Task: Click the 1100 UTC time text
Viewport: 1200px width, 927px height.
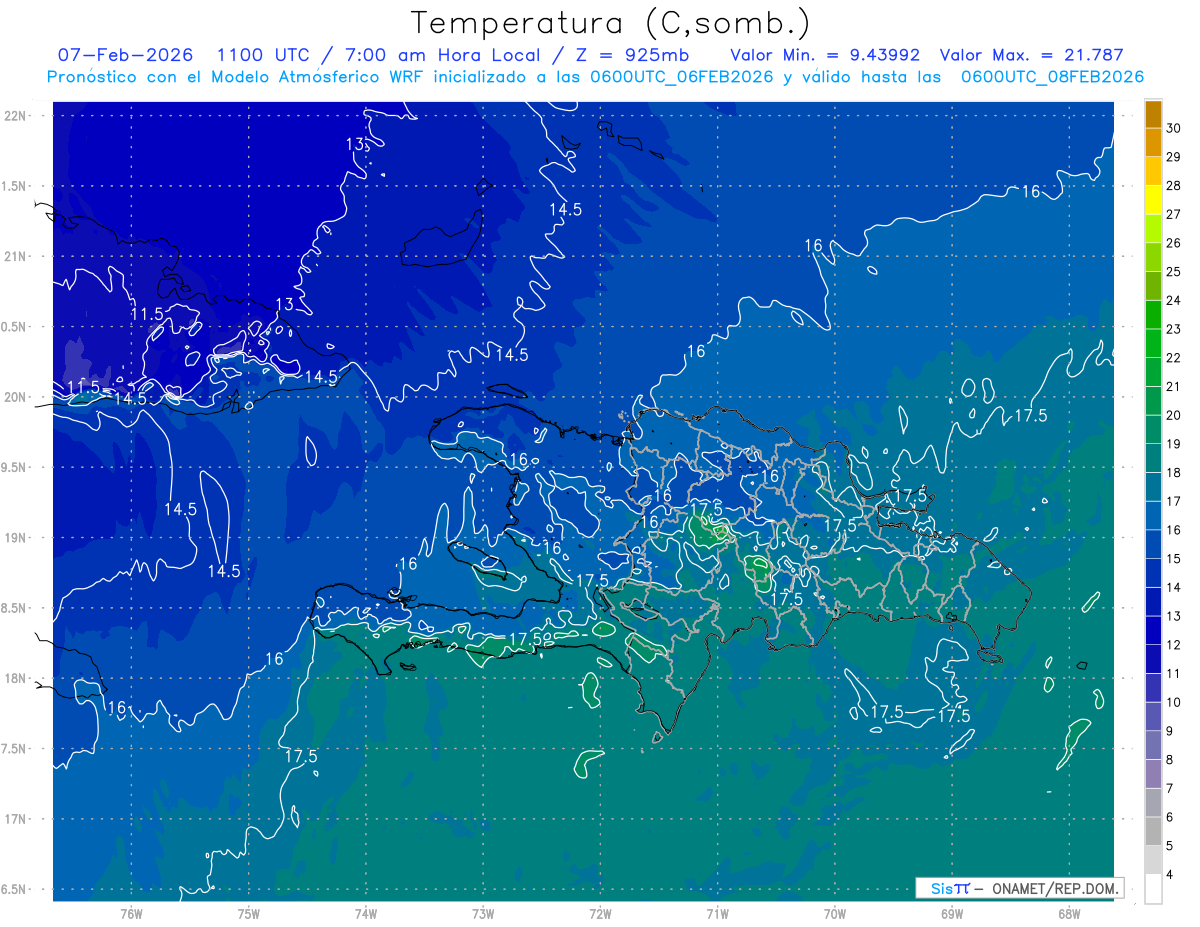Action: pyautogui.click(x=263, y=55)
